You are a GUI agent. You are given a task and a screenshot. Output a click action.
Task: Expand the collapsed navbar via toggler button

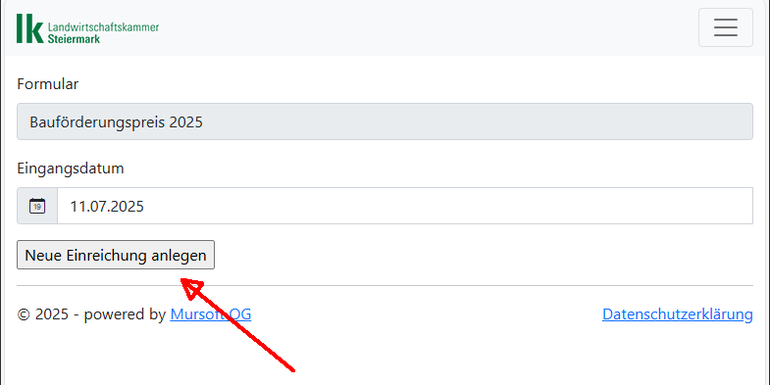[725, 28]
